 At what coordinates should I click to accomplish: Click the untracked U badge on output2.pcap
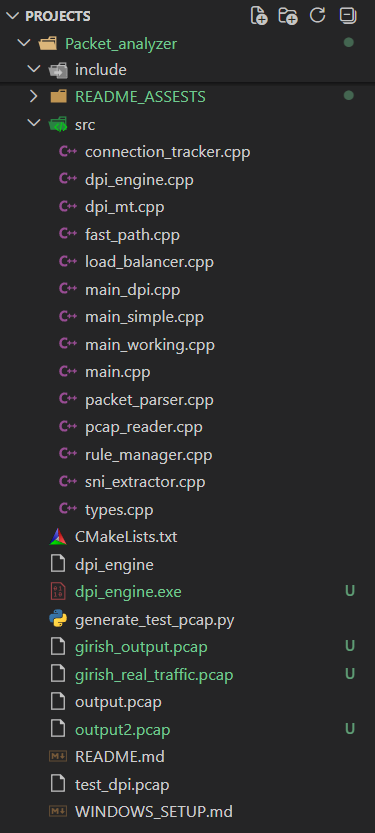tap(350, 729)
